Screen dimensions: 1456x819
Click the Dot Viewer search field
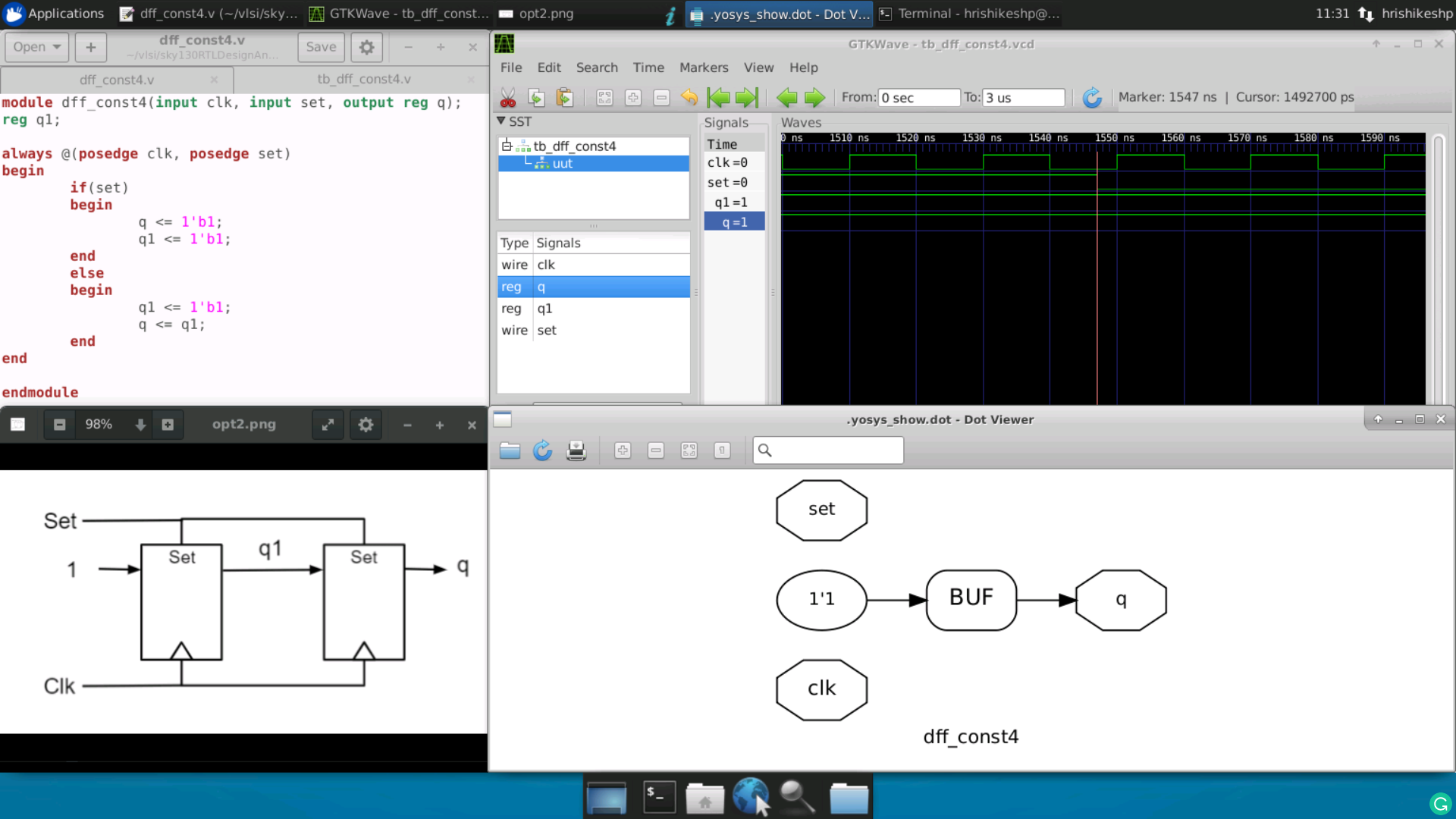coord(834,450)
